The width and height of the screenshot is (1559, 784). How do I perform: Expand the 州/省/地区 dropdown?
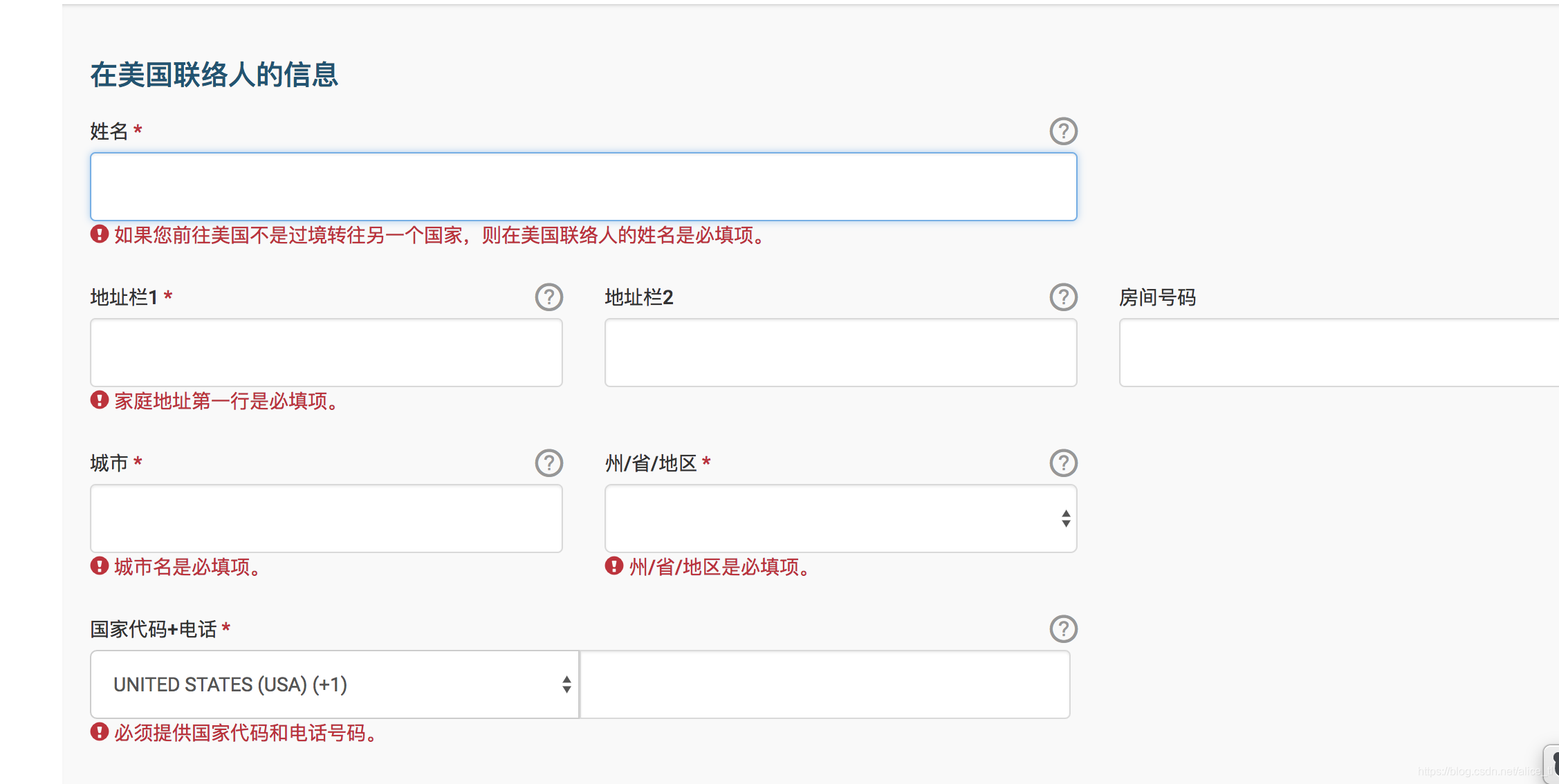(x=830, y=519)
